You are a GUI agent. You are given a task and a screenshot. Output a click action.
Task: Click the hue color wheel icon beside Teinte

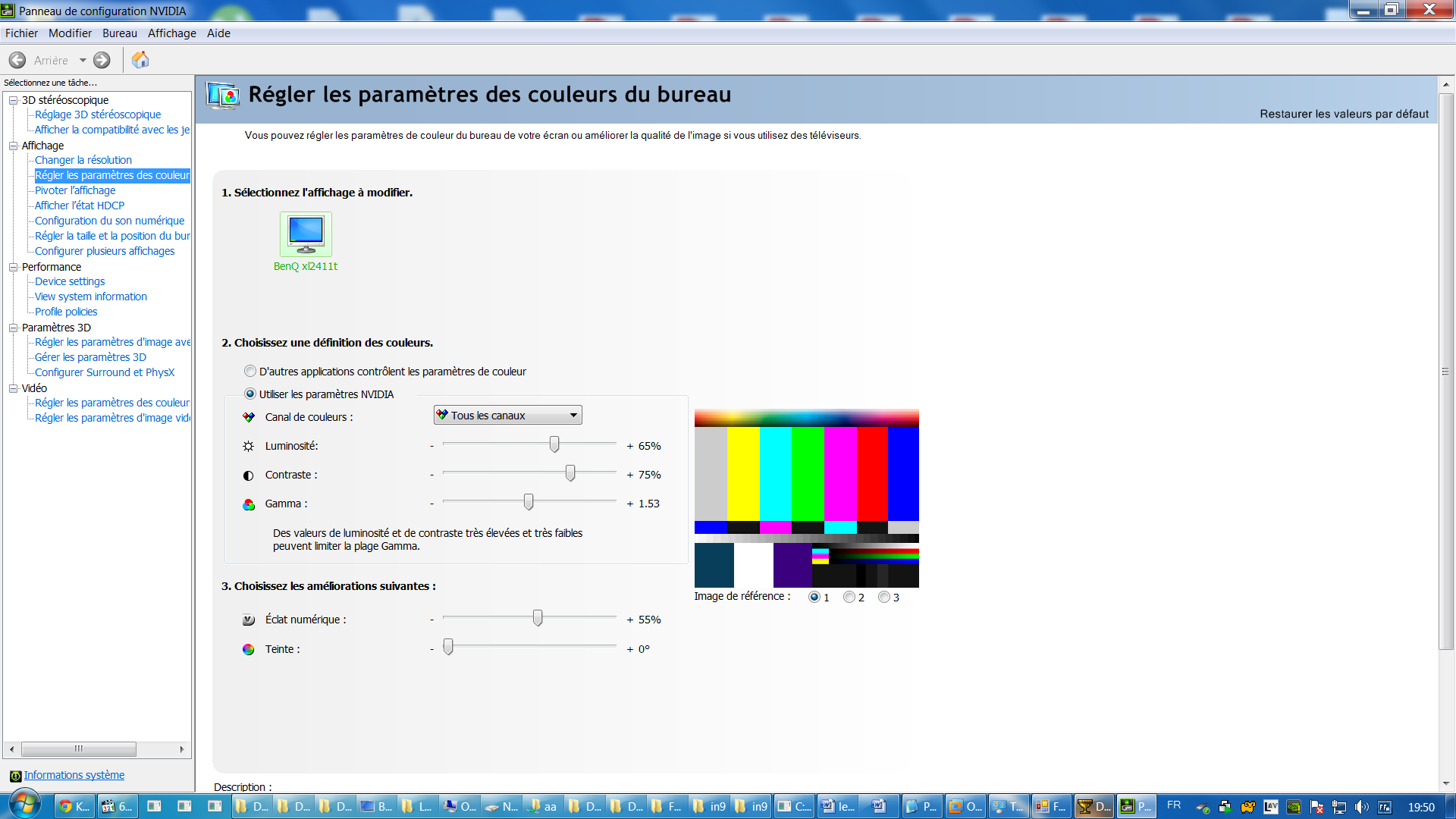click(x=248, y=649)
